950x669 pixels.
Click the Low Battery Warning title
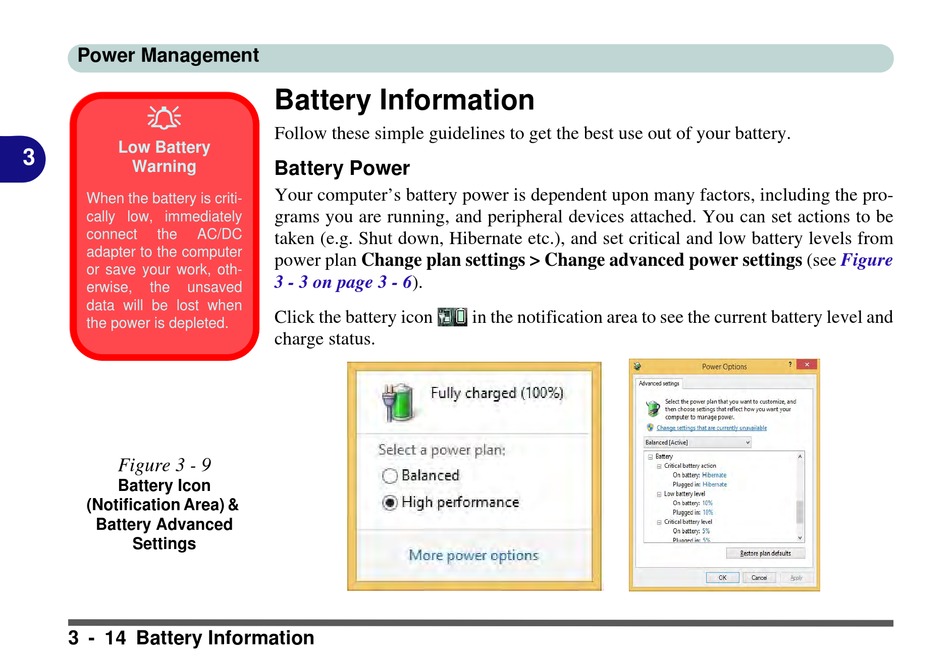click(164, 156)
